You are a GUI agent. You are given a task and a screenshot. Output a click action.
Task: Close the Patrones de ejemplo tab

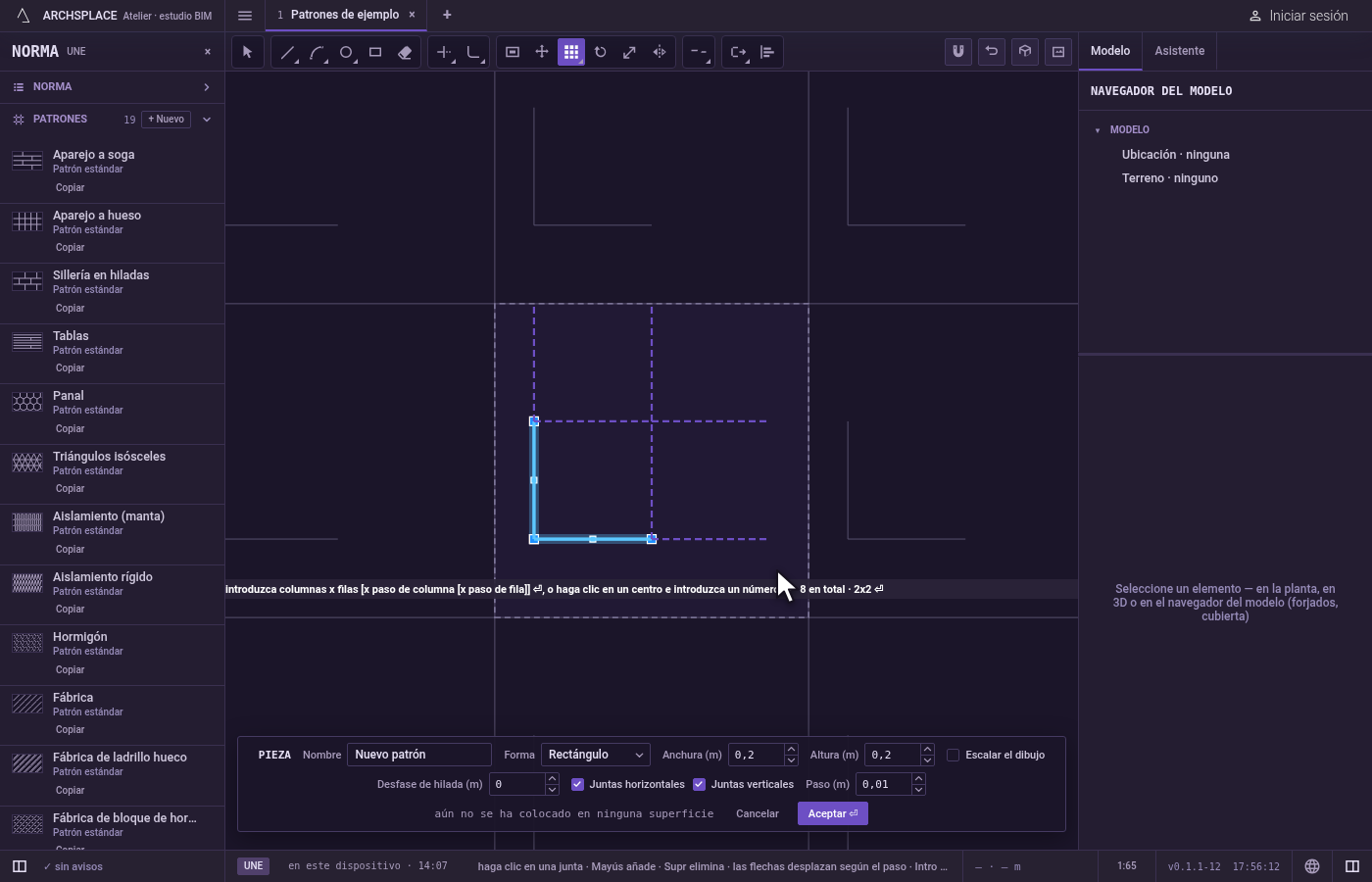(412, 15)
